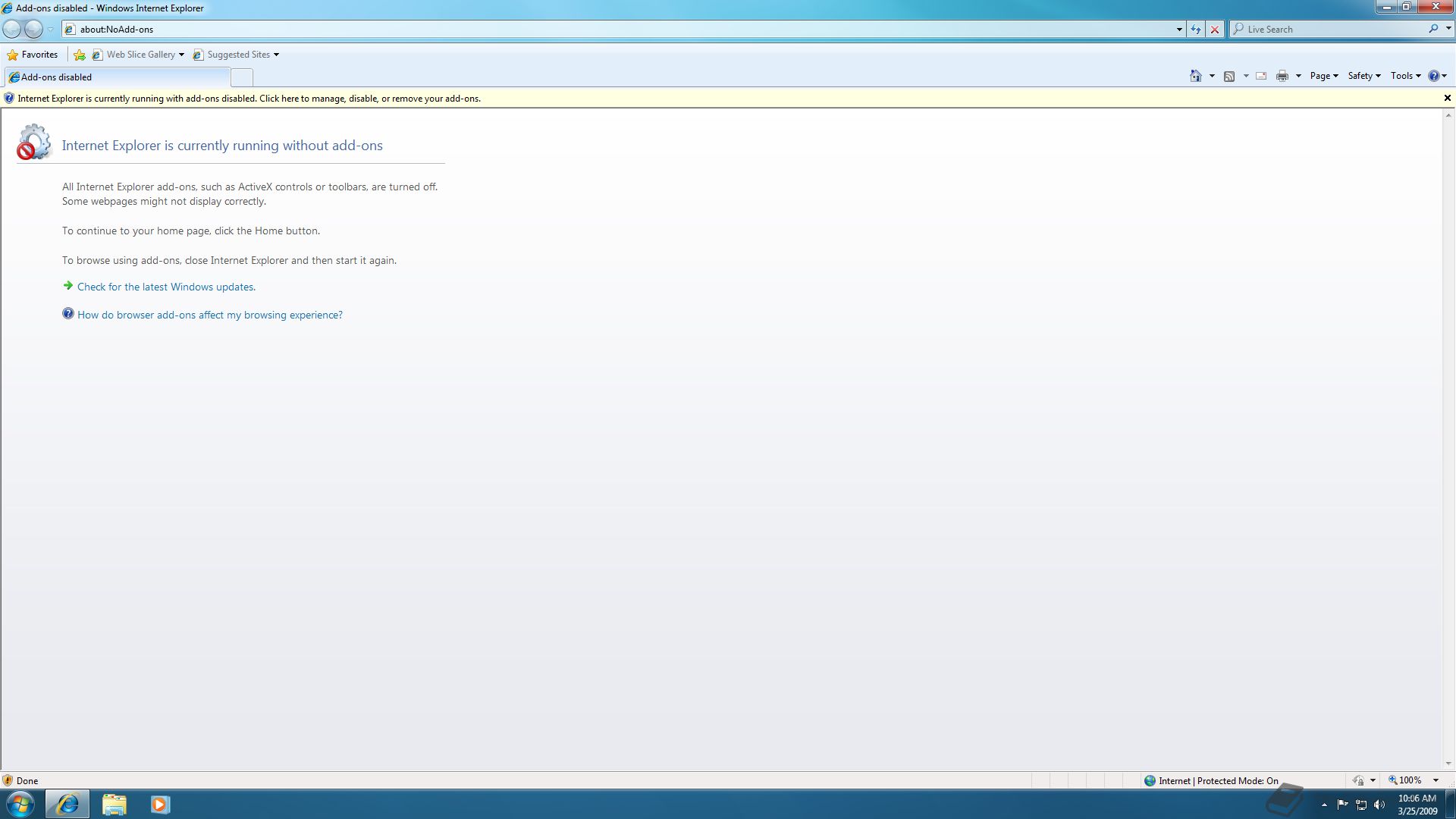Click the Home icon in the command bar
This screenshot has width=1456, height=819.
(x=1196, y=76)
